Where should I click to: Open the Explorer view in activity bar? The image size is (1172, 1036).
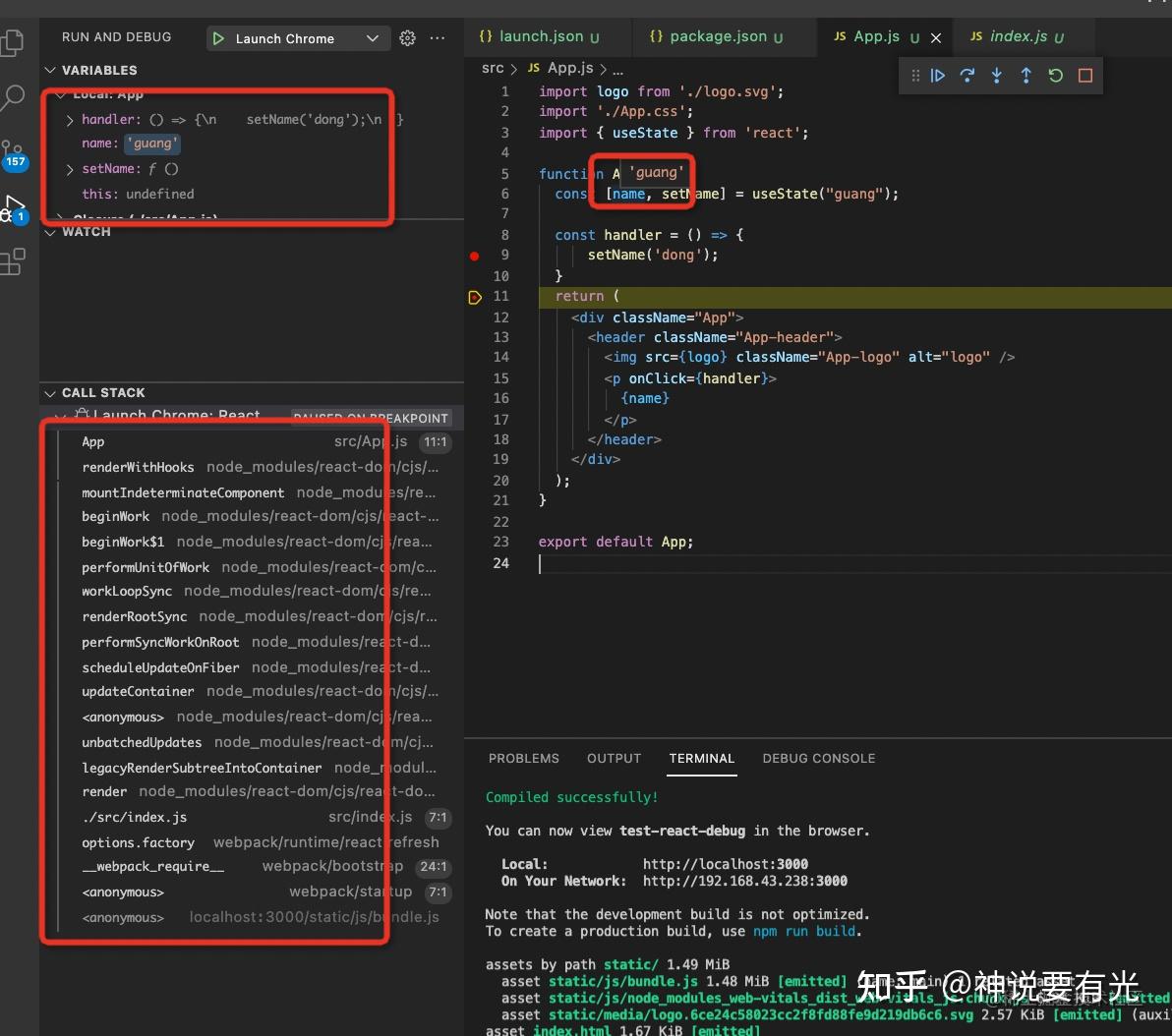pos(13,42)
